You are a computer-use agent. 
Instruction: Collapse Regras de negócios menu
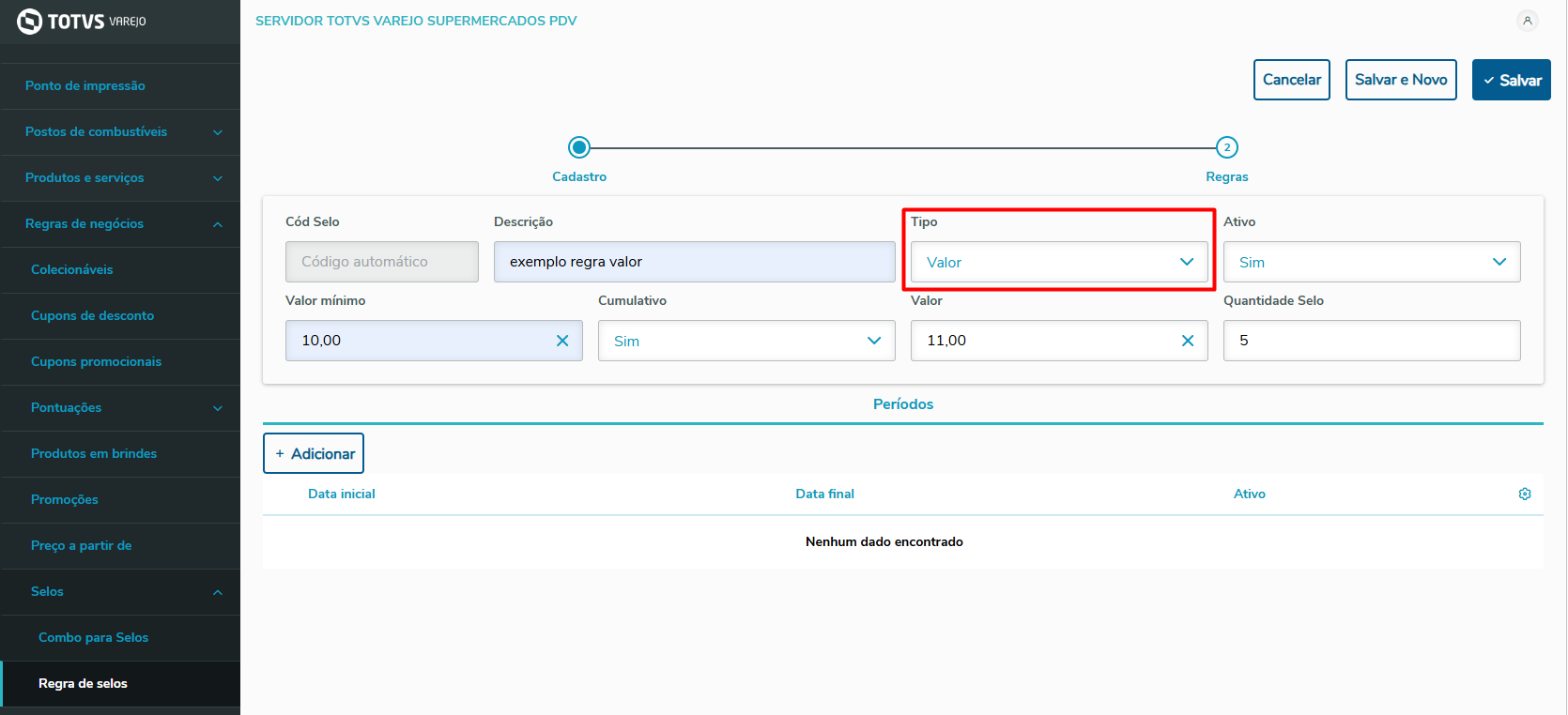pyautogui.click(x=120, y=224)
